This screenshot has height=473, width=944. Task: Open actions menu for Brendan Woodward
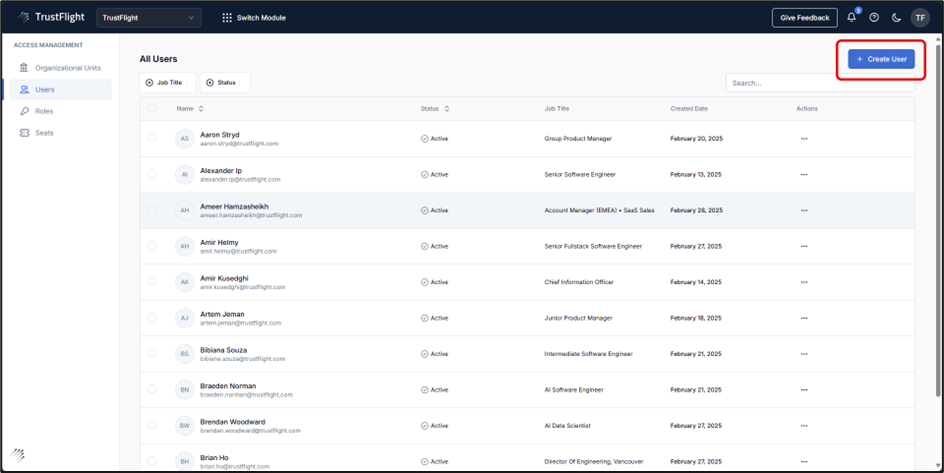coord(804,425)
